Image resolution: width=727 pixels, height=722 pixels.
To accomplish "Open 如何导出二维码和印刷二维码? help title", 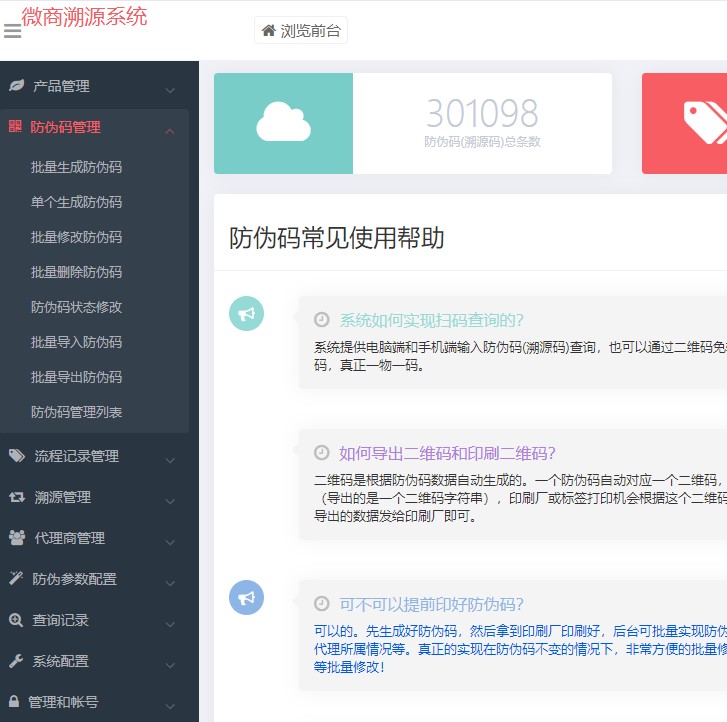I will pos(447,453).
